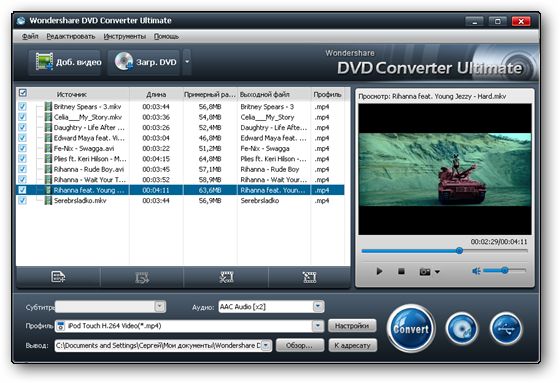
Task: Open the iPod Touch H.264 profile dropdown
Action: tap(318, 325)
